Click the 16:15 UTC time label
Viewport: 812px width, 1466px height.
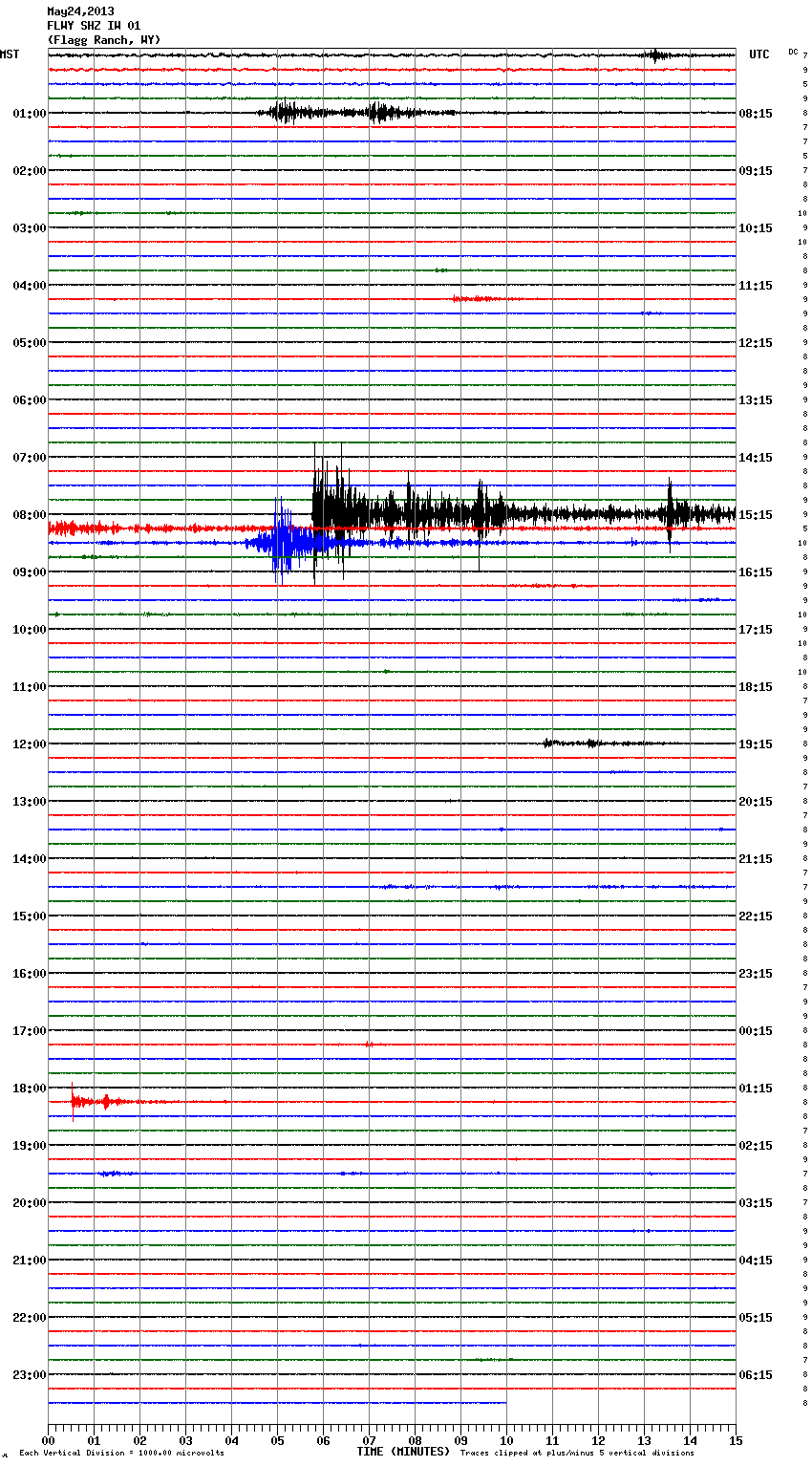(756, 572)
